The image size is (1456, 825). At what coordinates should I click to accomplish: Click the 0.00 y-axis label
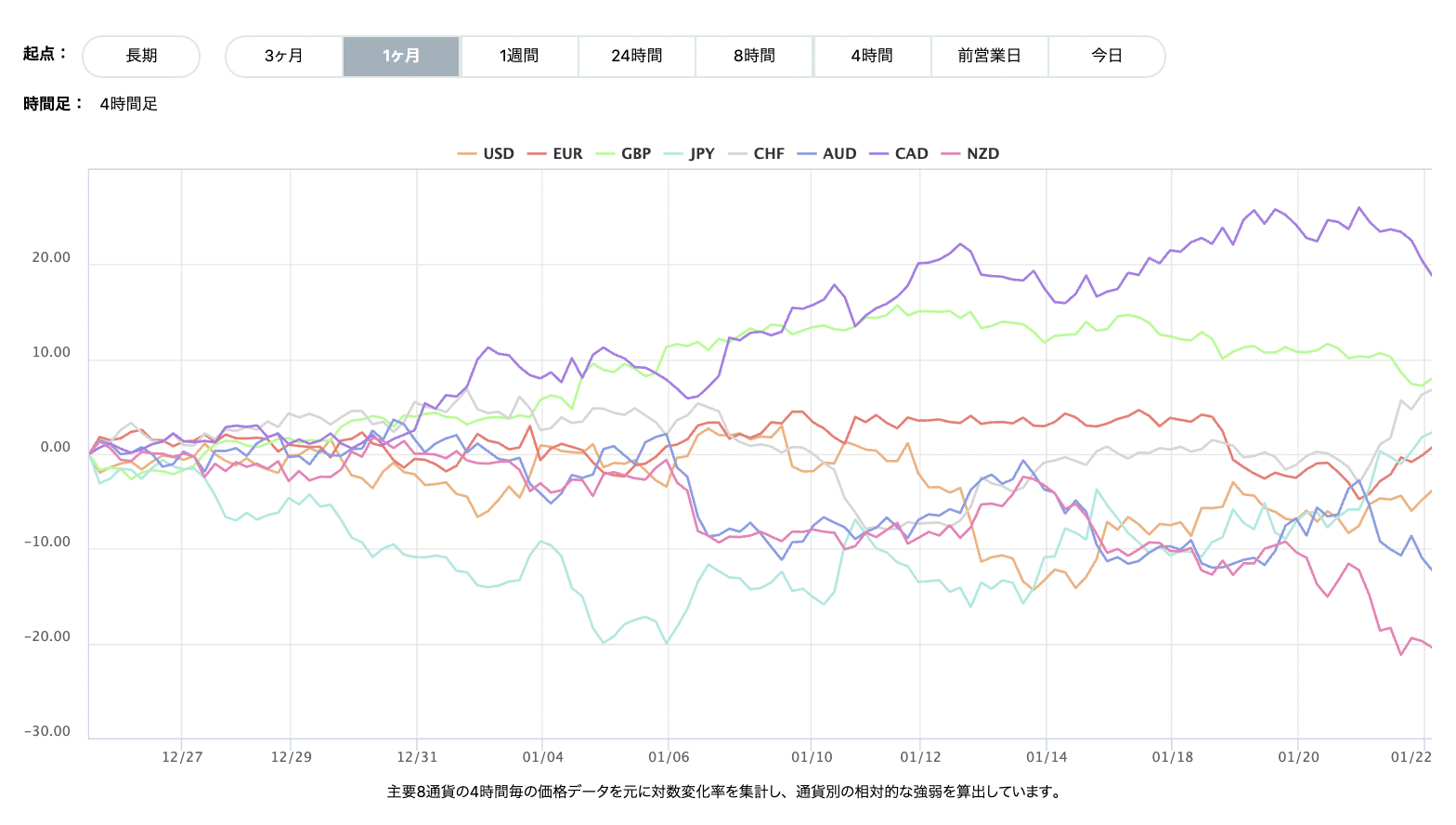coord(56,448)
